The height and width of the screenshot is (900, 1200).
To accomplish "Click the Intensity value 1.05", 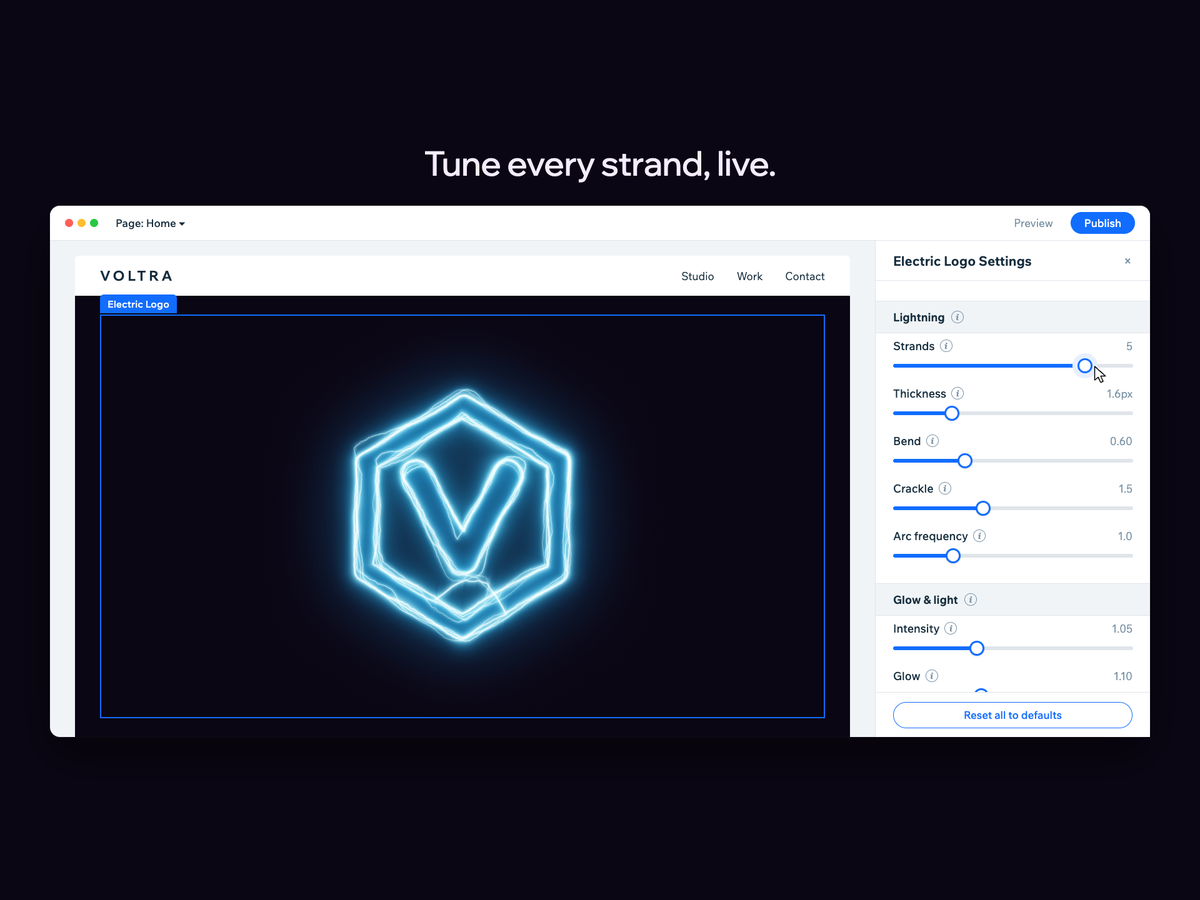I will pyautogui.click(x=1122, y=629).
